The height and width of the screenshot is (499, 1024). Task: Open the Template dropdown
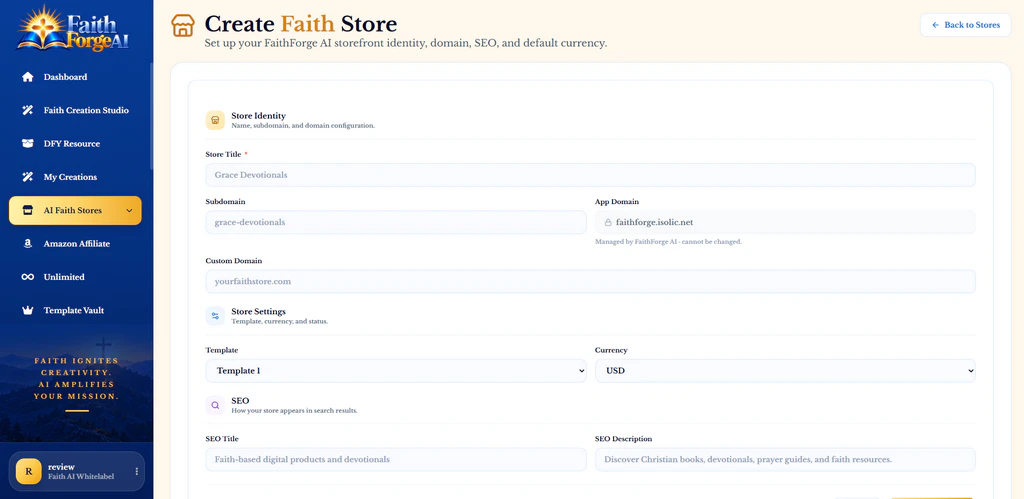[x=396, y=370]
